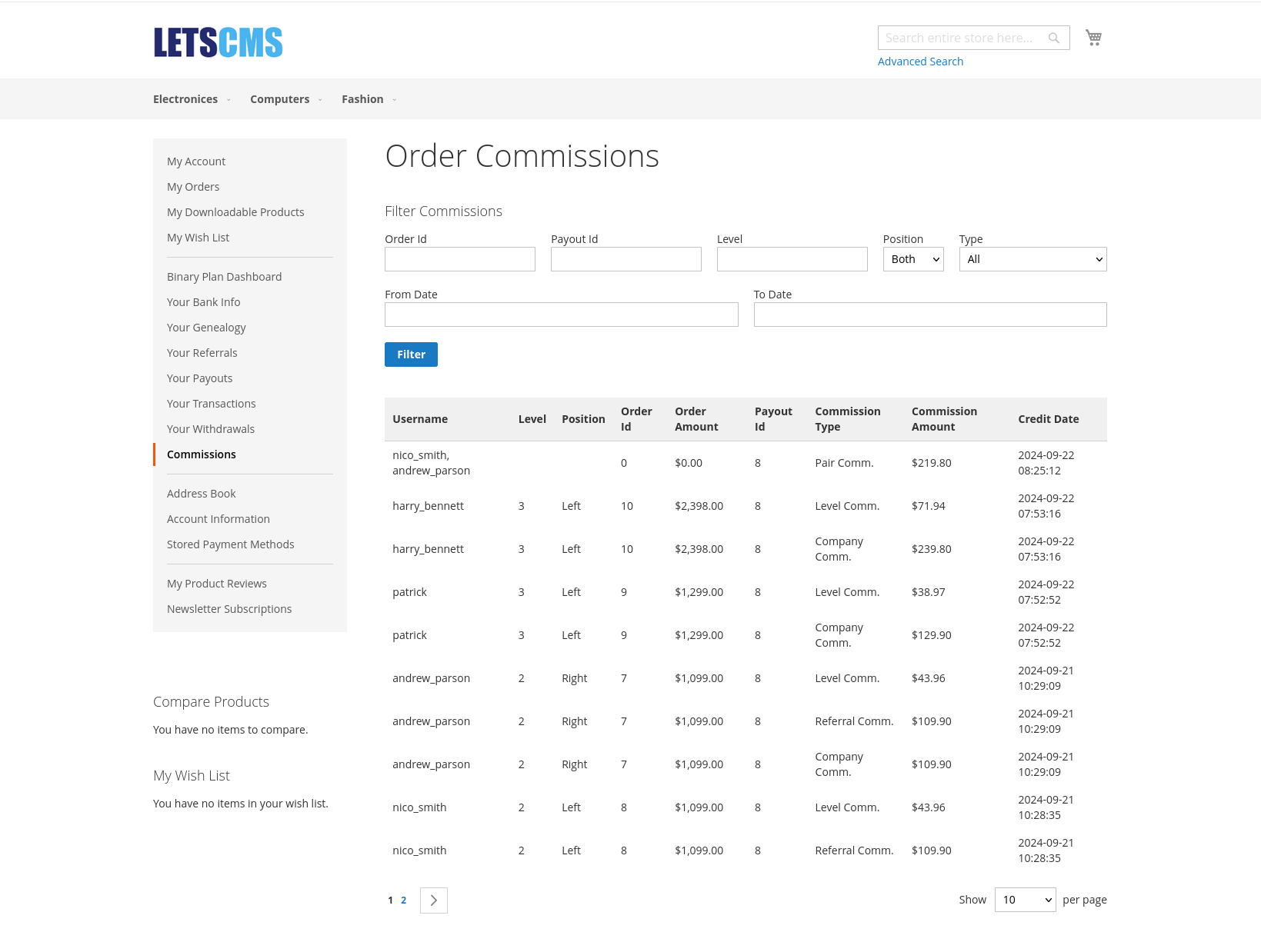Expand the Computers menu chevron

(319, 100)
